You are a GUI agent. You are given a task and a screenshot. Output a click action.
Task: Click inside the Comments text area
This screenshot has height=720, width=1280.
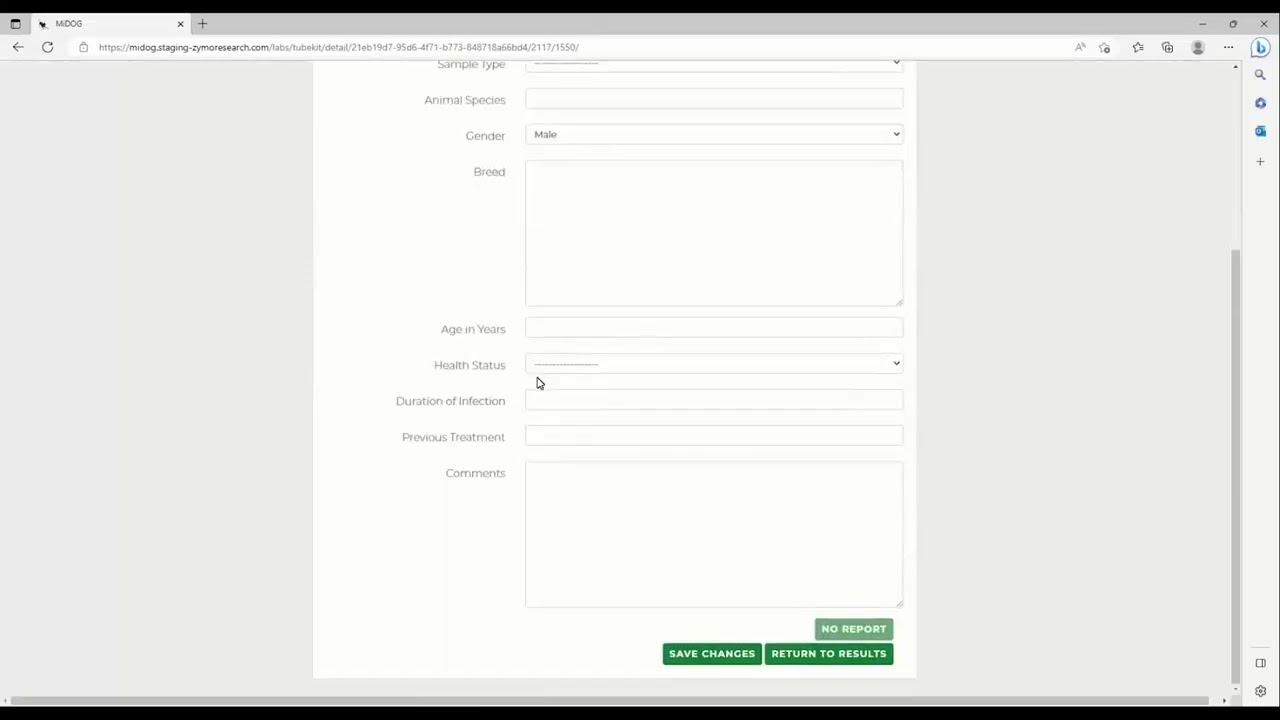click(x=714, y=534)
